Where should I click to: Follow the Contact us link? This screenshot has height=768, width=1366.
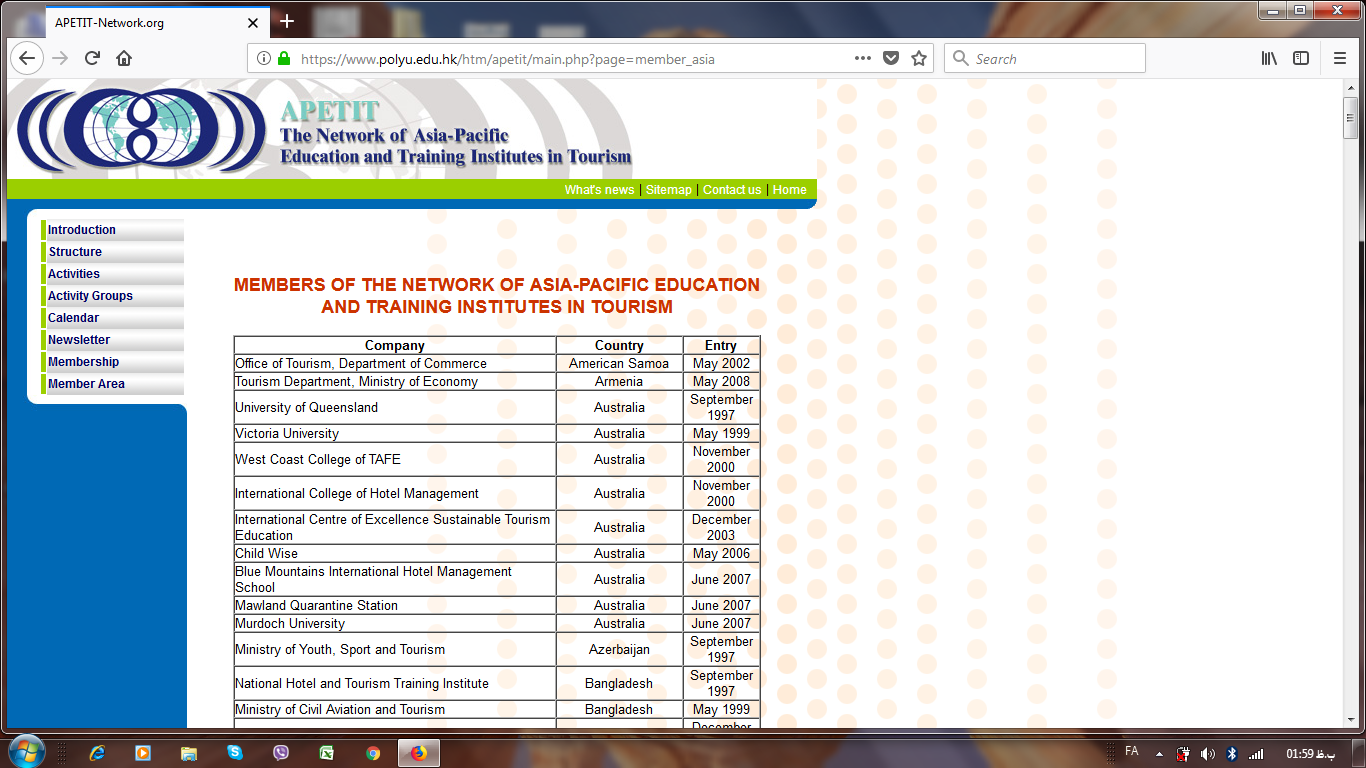pos(732,190)
